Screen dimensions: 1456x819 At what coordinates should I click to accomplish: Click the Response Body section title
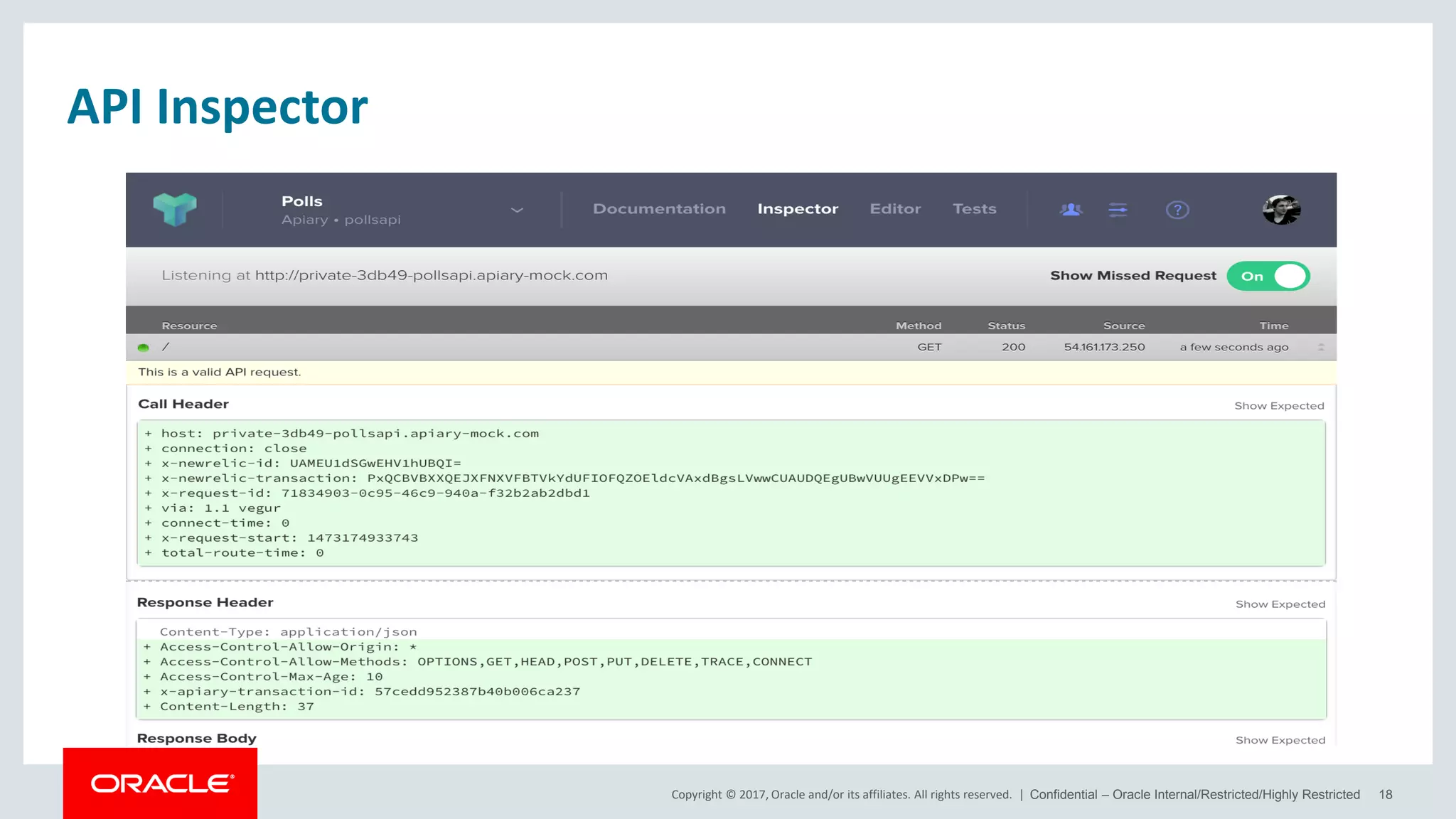click(x=196, y=738)
